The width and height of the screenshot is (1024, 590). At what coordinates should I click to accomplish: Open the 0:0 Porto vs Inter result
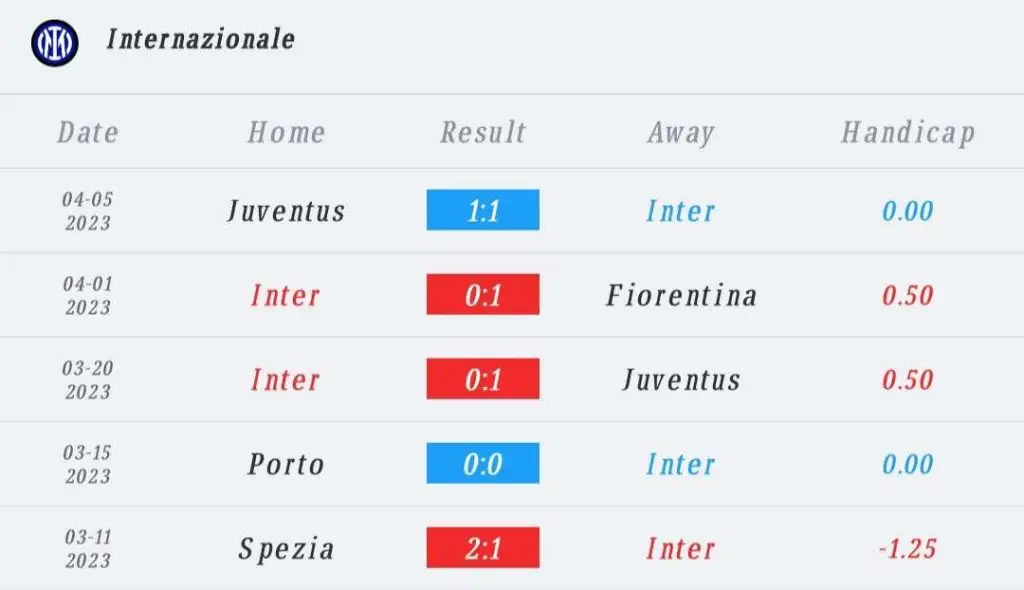(x=483, y=463)
